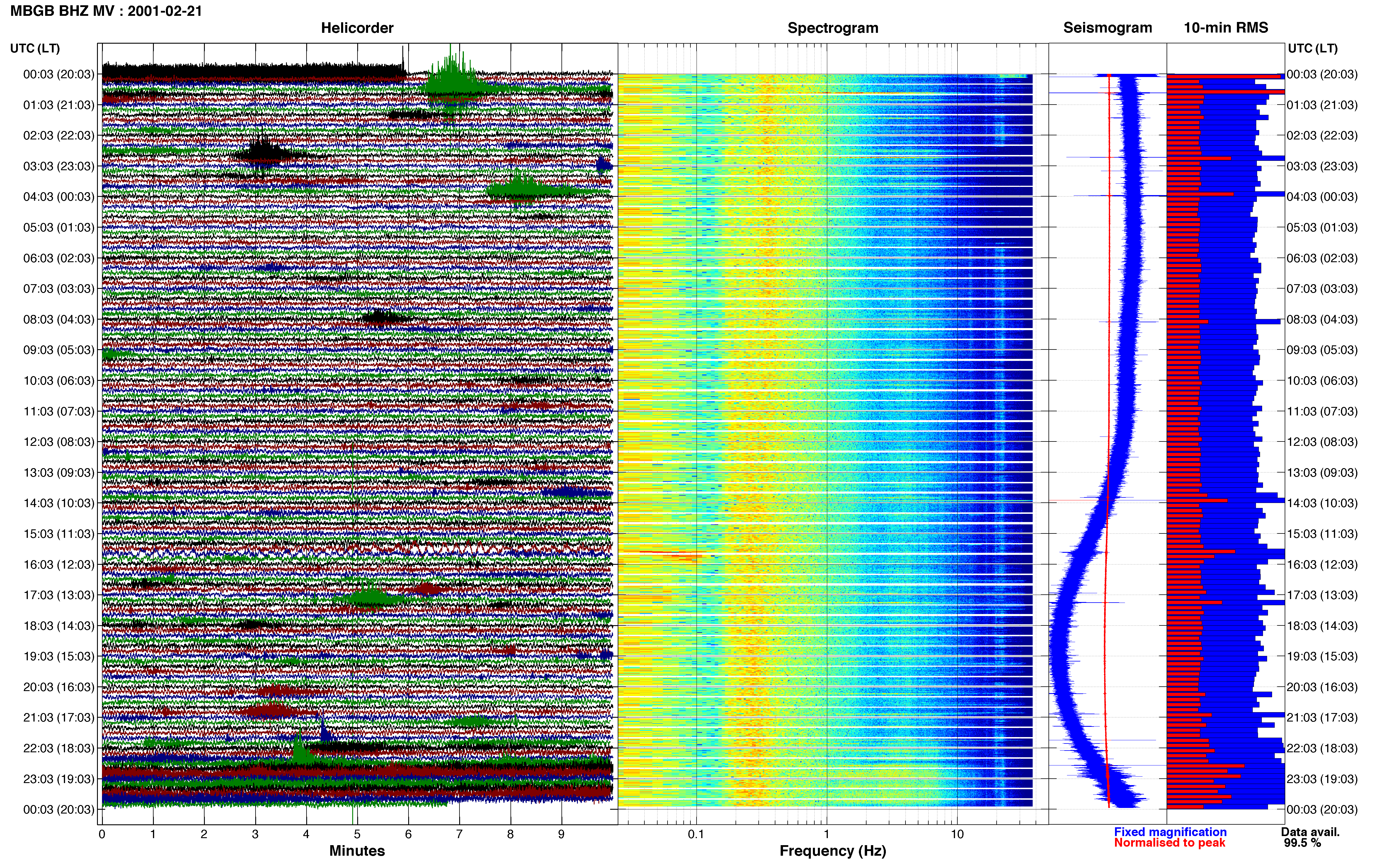Image resolution: width=1389 pixels, height=868 pixels.
Task: Click the left '19:03 (15:03)' time label
Action: click(59, 656)
